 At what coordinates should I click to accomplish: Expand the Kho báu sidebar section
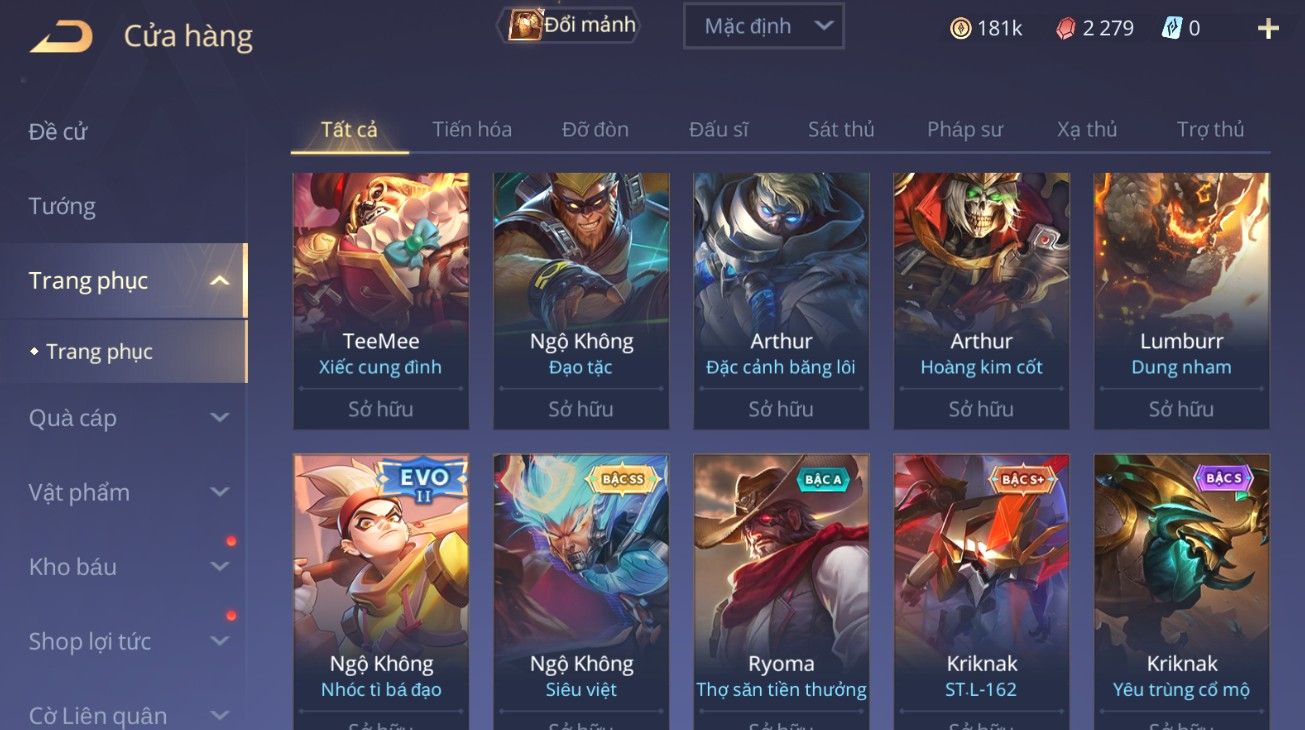pyautogui.click(x=220, y=567)
